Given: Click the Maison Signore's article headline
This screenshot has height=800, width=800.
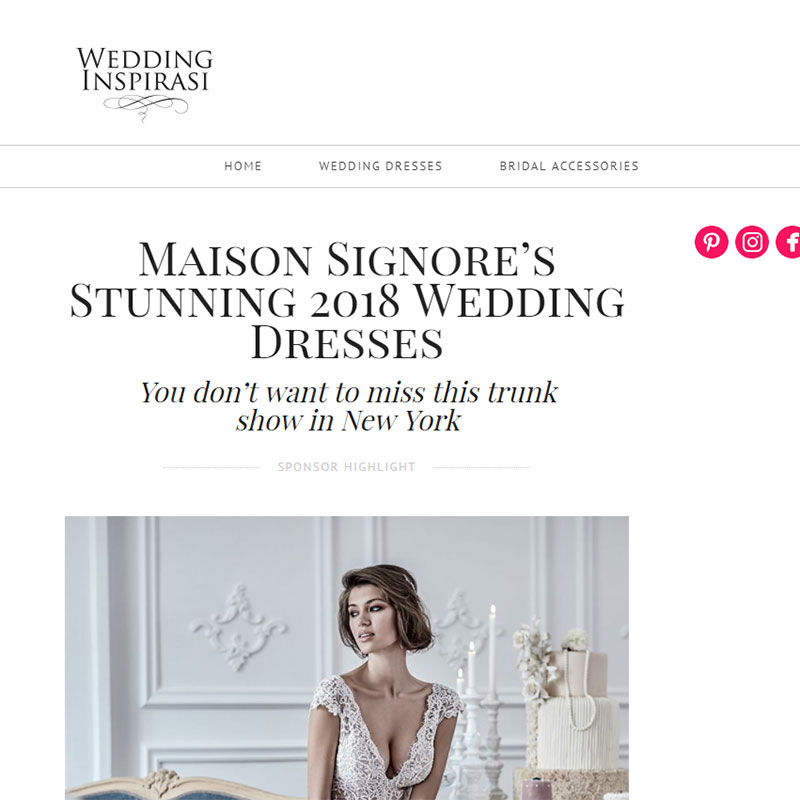Looking at the screenshot, I should click(347, 301).
